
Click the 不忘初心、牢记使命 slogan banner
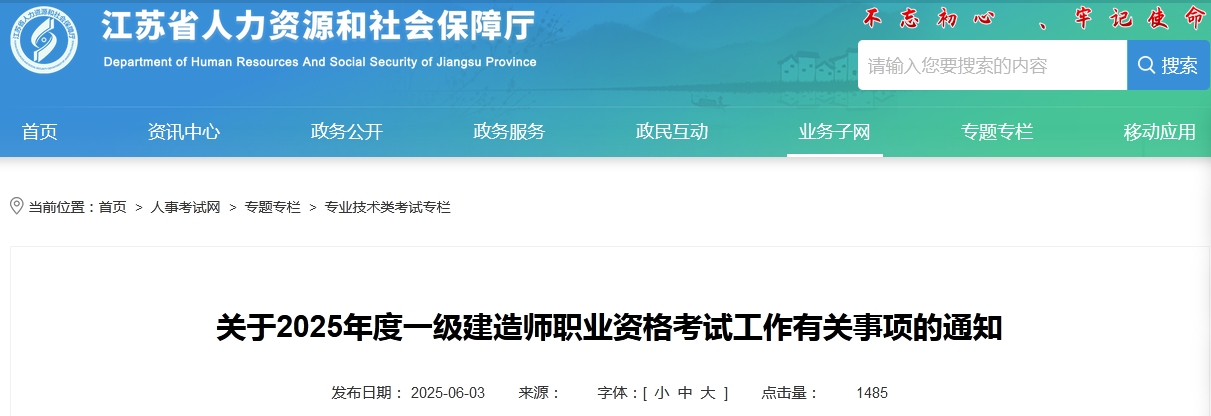point(1021,18)
